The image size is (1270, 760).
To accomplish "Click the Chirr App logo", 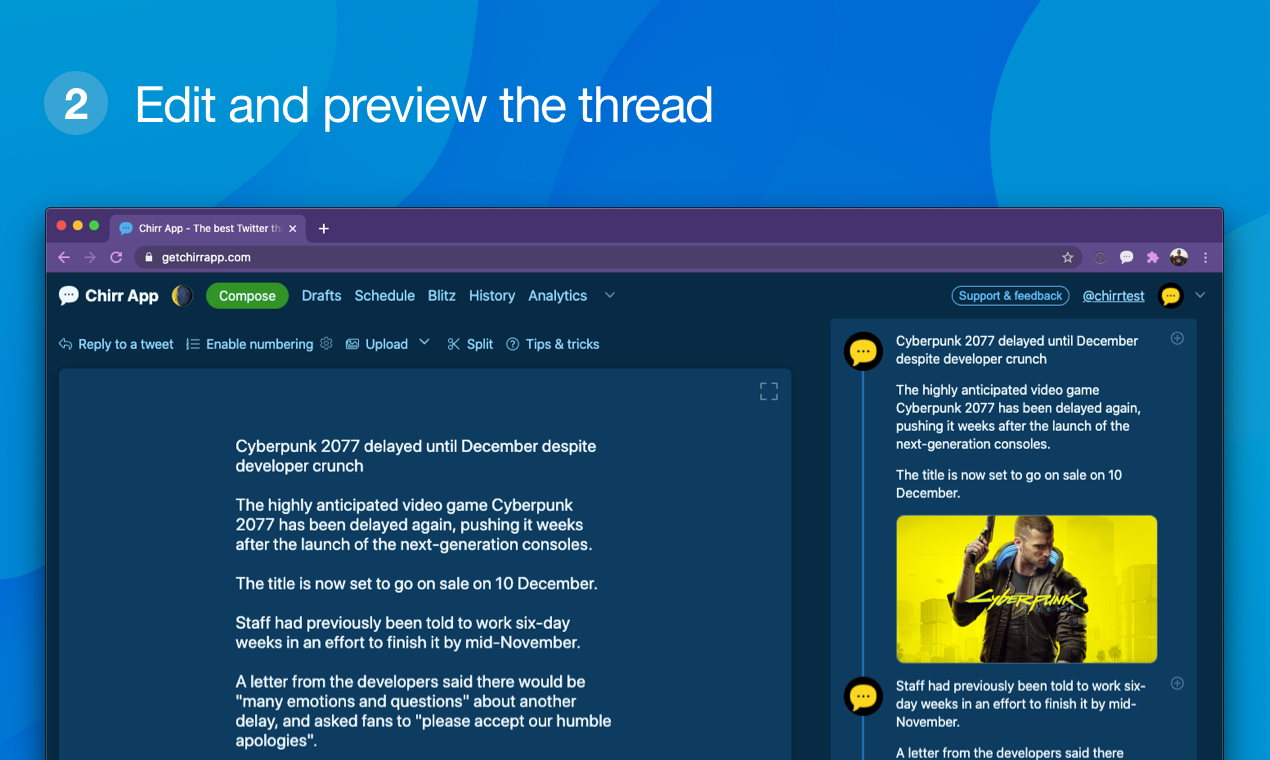I will [x=108, y=296].
